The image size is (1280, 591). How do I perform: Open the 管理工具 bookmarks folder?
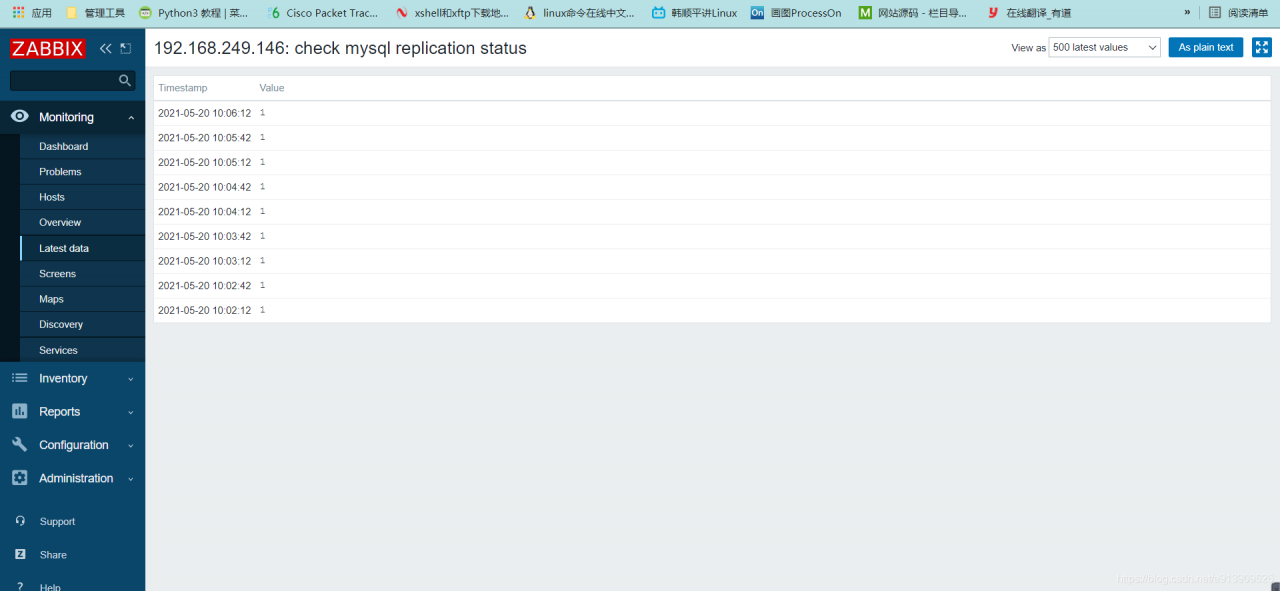click(96, 13)
